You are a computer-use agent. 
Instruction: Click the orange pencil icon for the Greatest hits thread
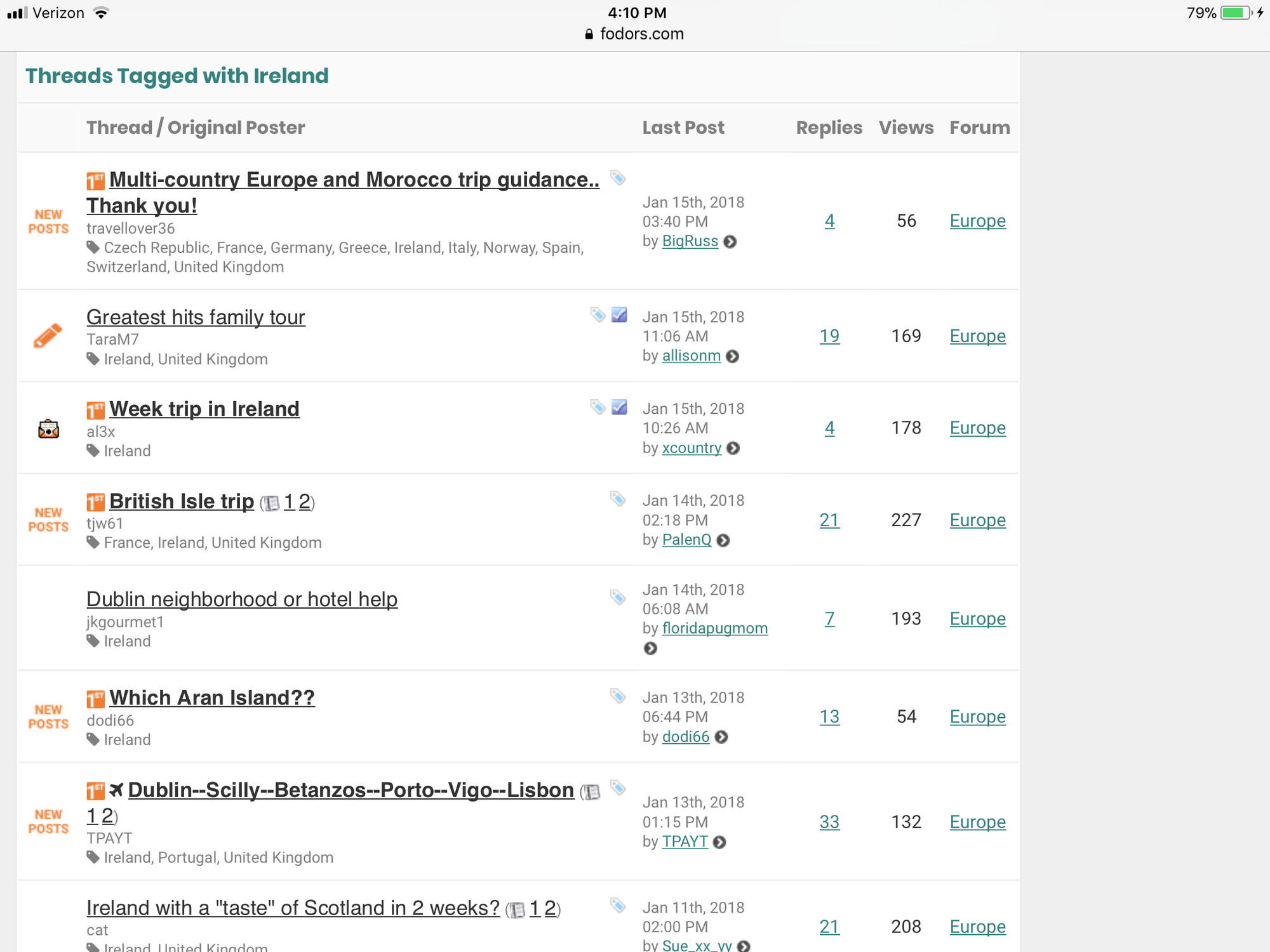tap(48, 336)
